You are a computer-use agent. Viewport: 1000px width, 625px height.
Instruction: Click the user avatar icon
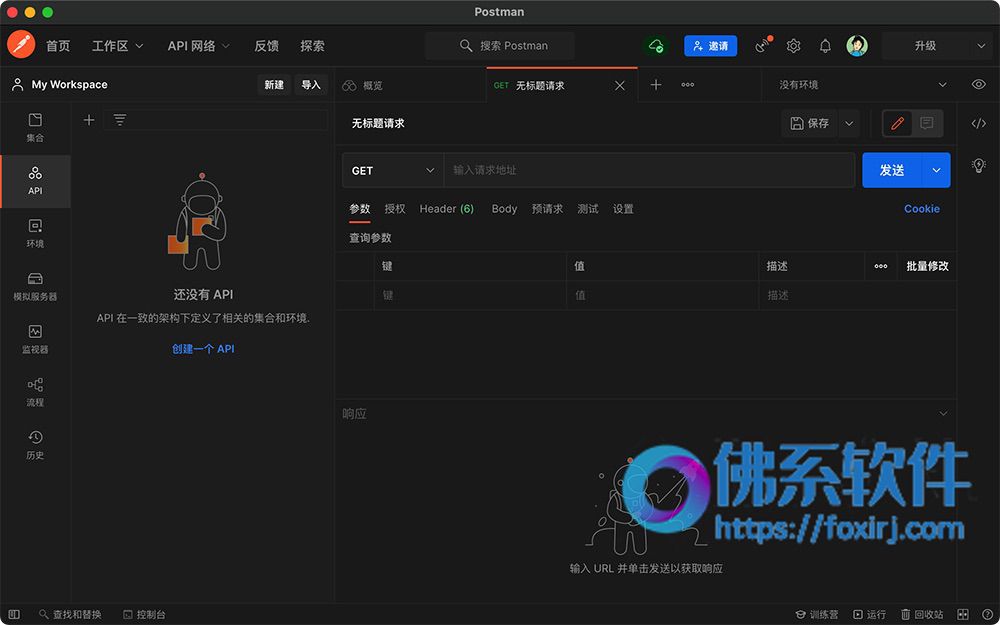click(857, 46)
